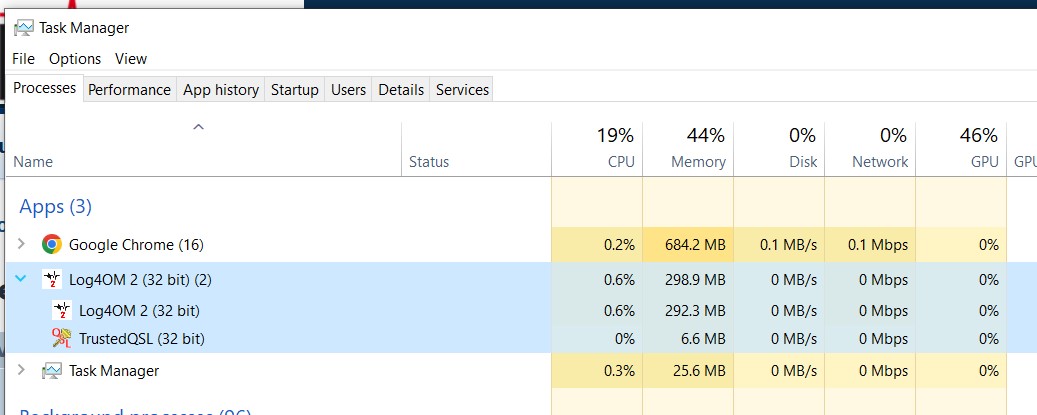Sort by the Status column header

[476, 149]
